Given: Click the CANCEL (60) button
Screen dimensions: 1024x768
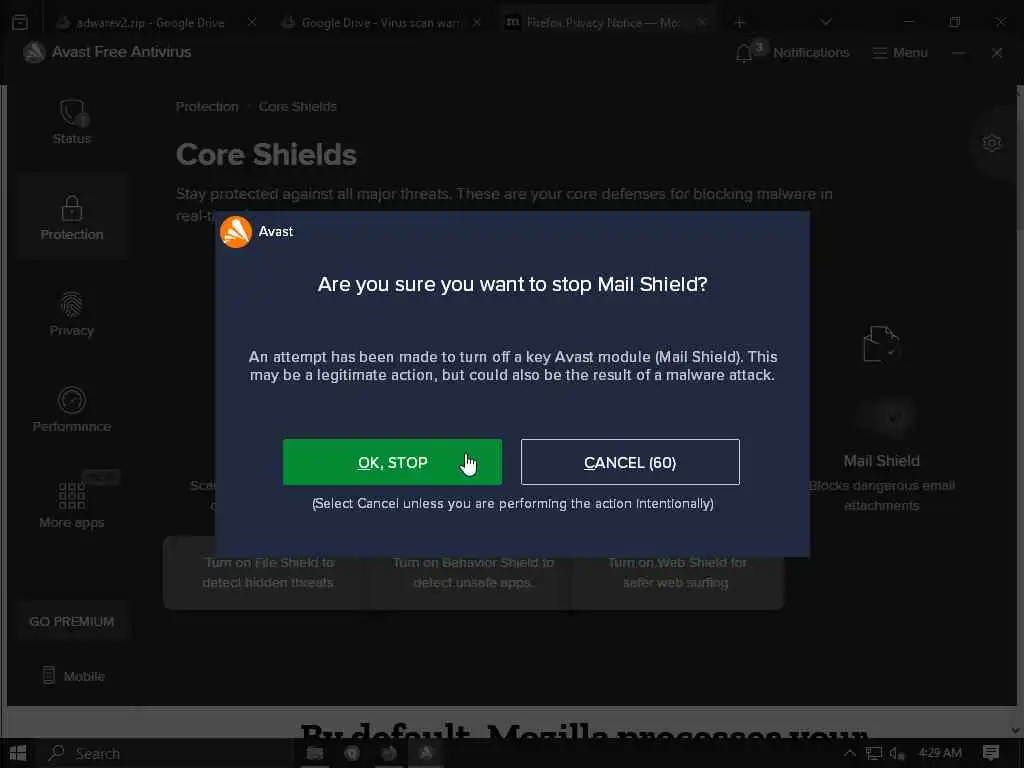Looking at the screenshot, I should coord(630,462).
